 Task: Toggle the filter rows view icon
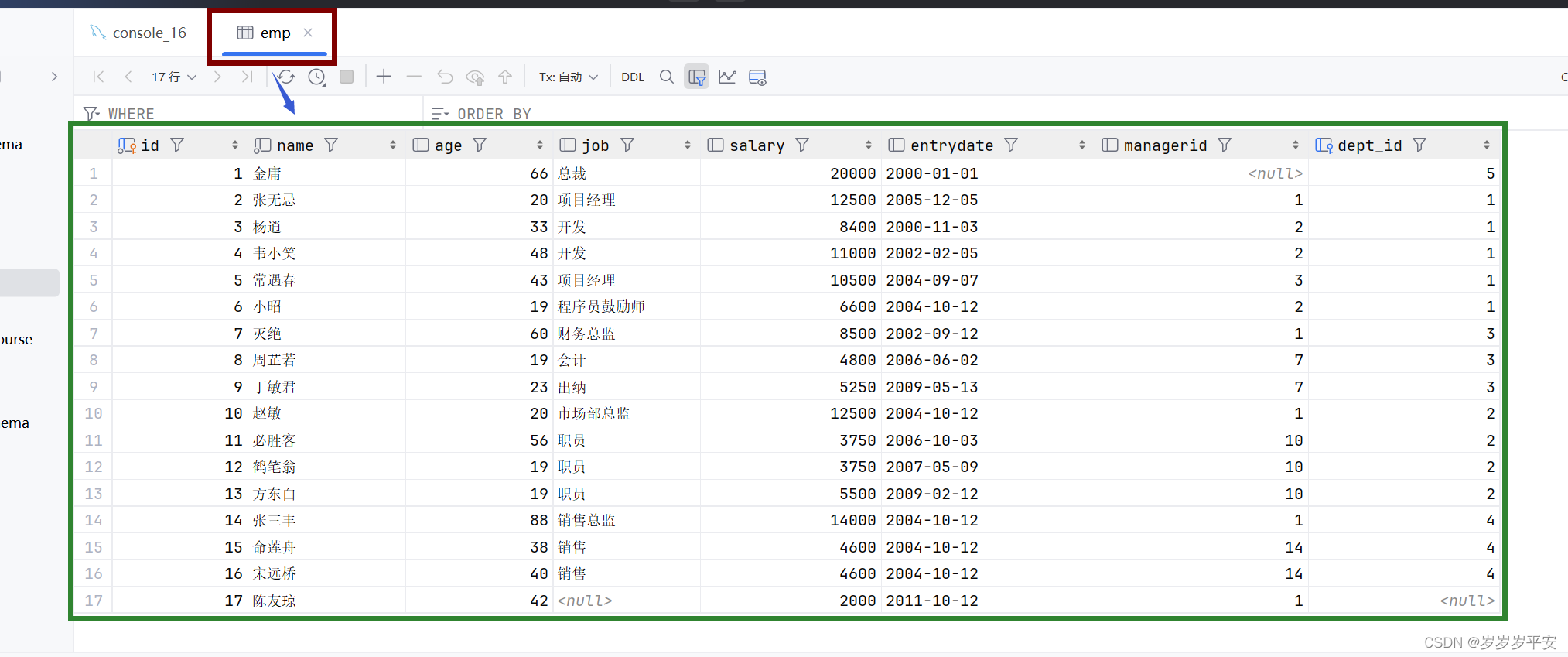pos(697,77)
